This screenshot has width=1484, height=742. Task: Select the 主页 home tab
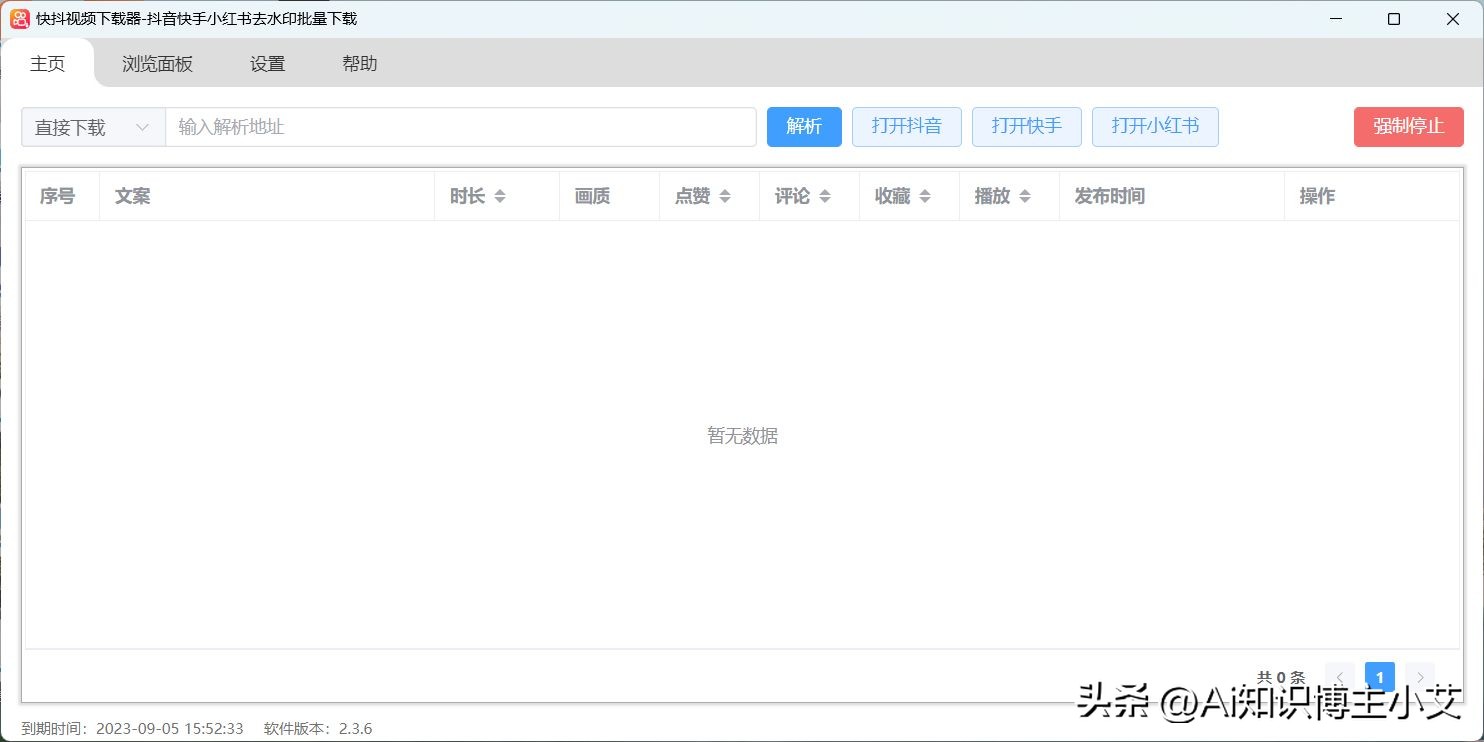click(x=47, y=63)
